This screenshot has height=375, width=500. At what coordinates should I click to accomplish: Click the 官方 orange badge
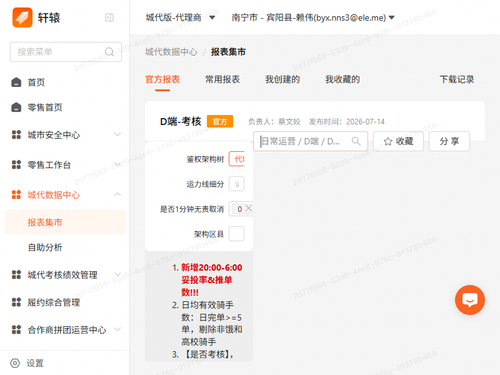pos(220,121)
